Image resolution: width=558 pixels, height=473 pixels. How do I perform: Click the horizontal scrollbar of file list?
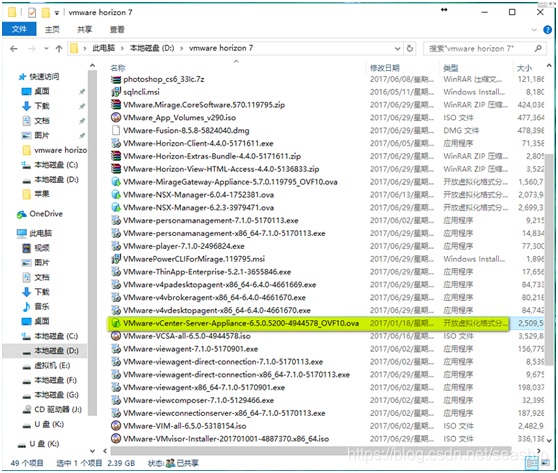311,451
